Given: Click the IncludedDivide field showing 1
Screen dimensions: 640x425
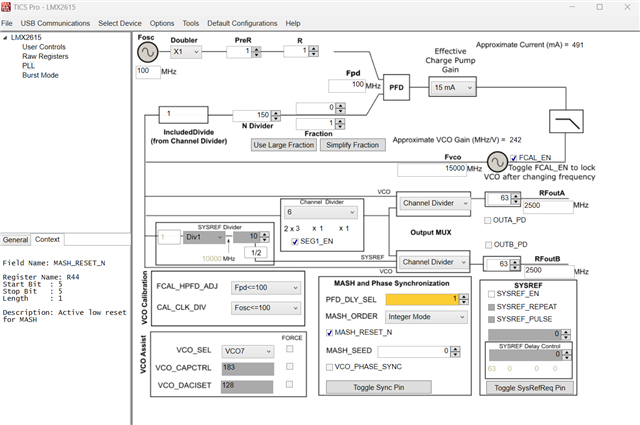Looking at the screenshot, I should [183, 115].
